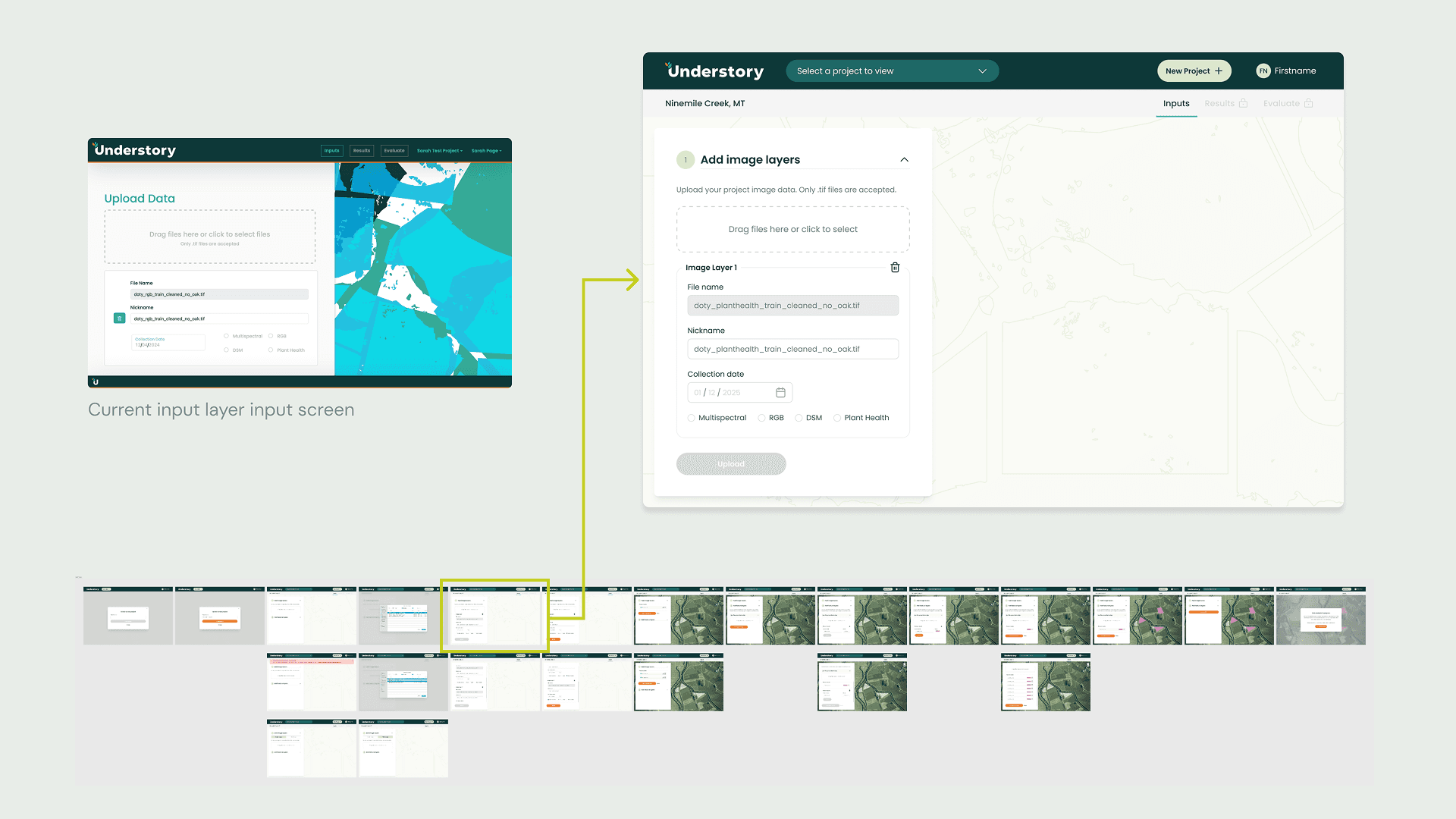This screenshot has height=819, width=1456.
Task: Switch to the Results tab
Action: click(x=1219, y=103)
